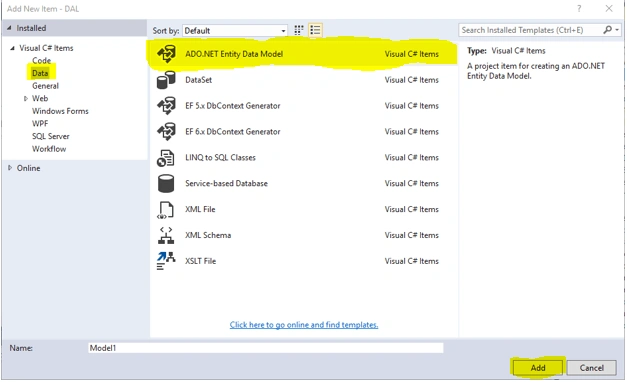Switch to medium icons list view
Viewport: 627px width, 382px height.
click(x=315, y=30)
